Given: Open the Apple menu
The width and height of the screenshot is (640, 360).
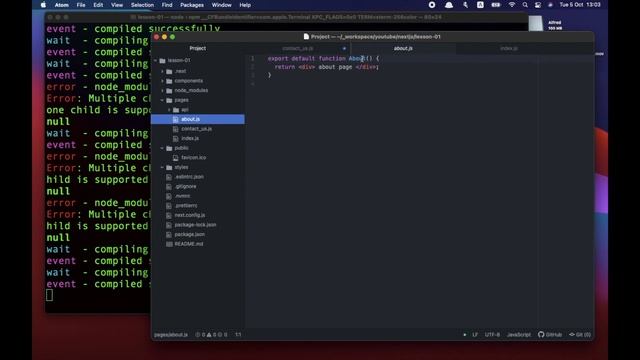Looking at the screenshot, I should coord(44,5).
